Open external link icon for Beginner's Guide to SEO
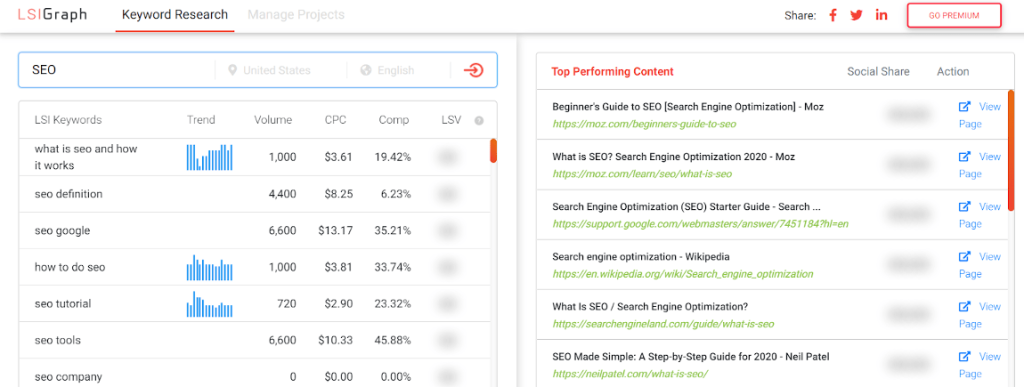1024x387 pixels. pyautogui.click(x=964, y=106)
